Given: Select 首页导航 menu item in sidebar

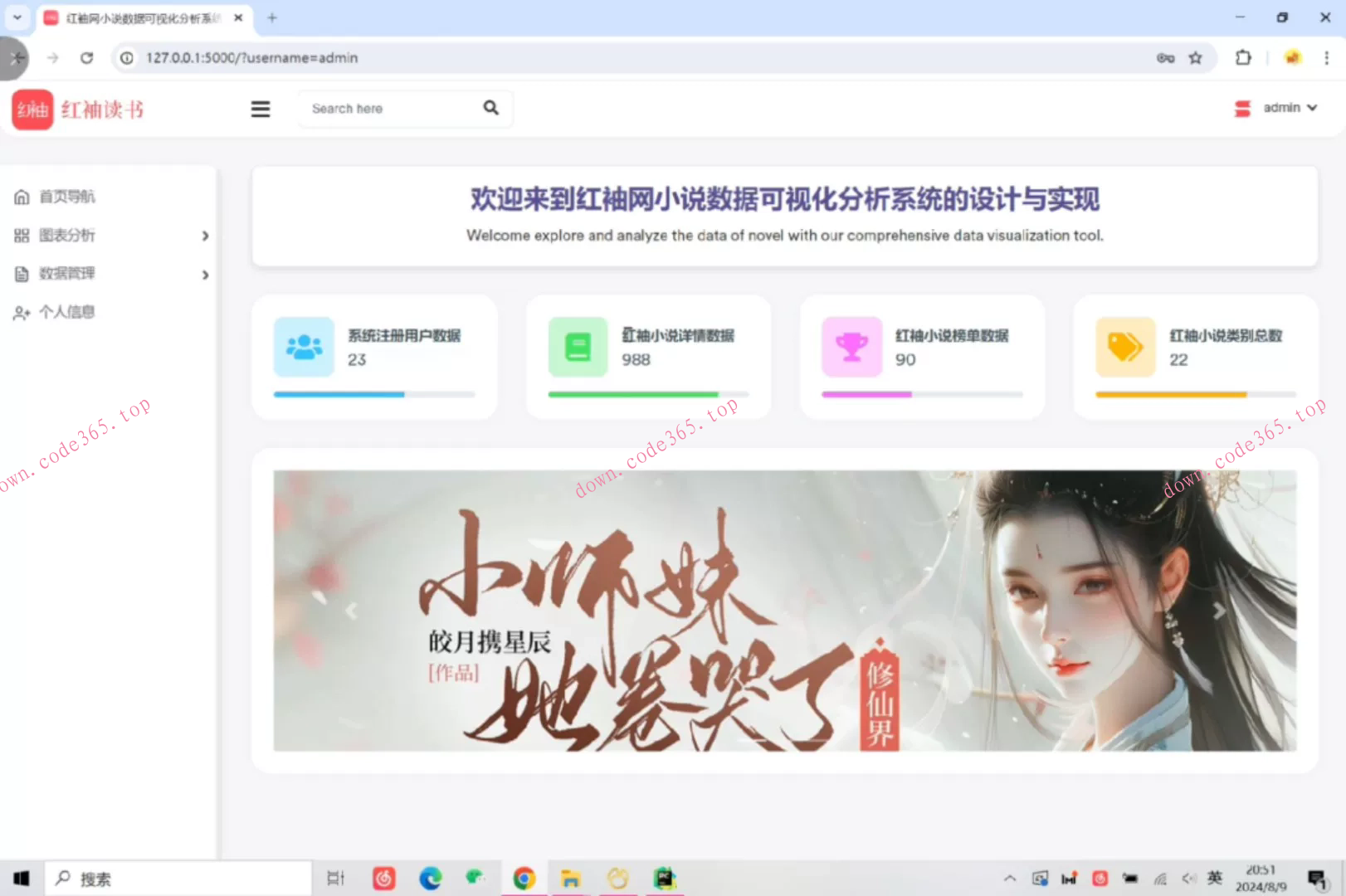Looking at the screenshot, I should (66, 197).
